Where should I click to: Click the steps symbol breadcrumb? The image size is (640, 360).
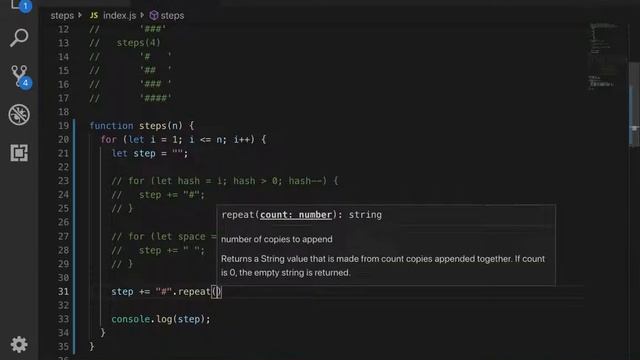pyautogui.click(x=172, y=16)
